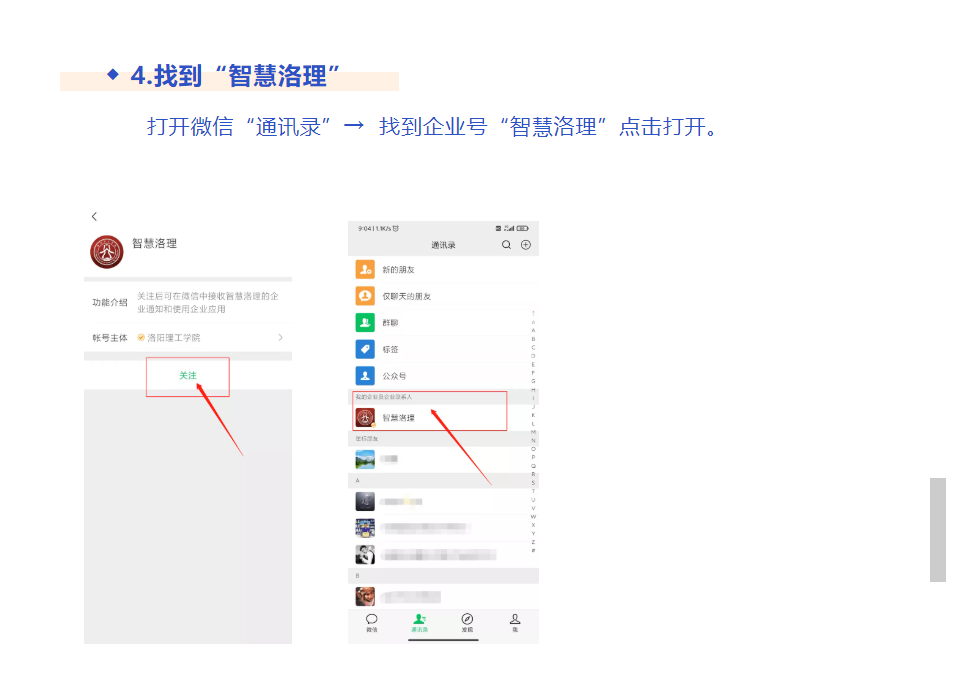The image size is (954, 679).
Task: Click the search magnifier in 通讯录
Action: tap(506, 245)
